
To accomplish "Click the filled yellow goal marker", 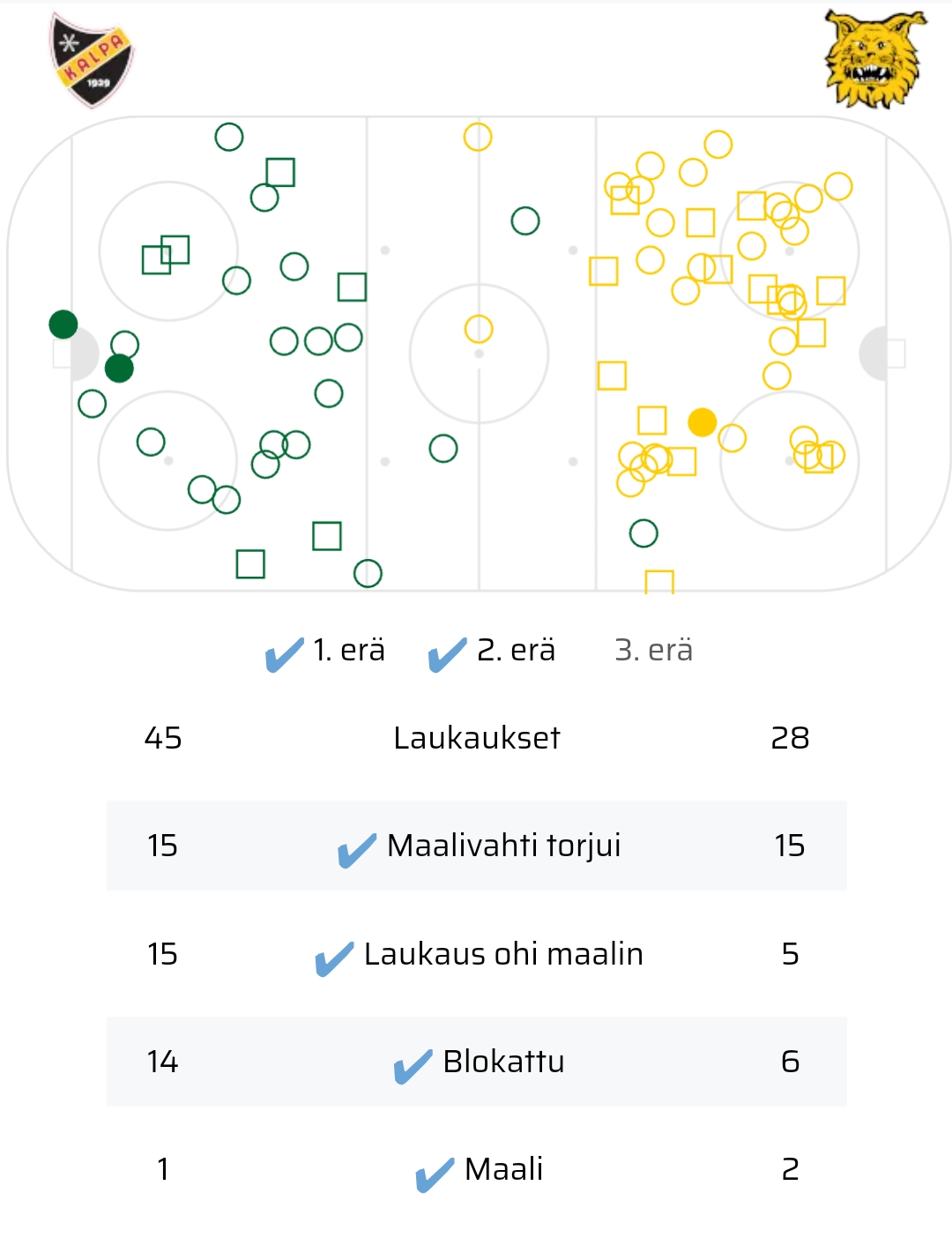I will tap(702, 422).
